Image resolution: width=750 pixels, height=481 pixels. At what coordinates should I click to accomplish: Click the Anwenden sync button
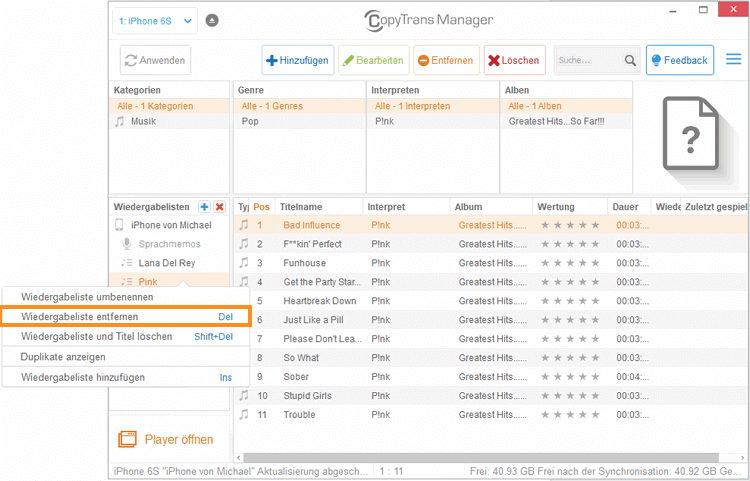155,60
